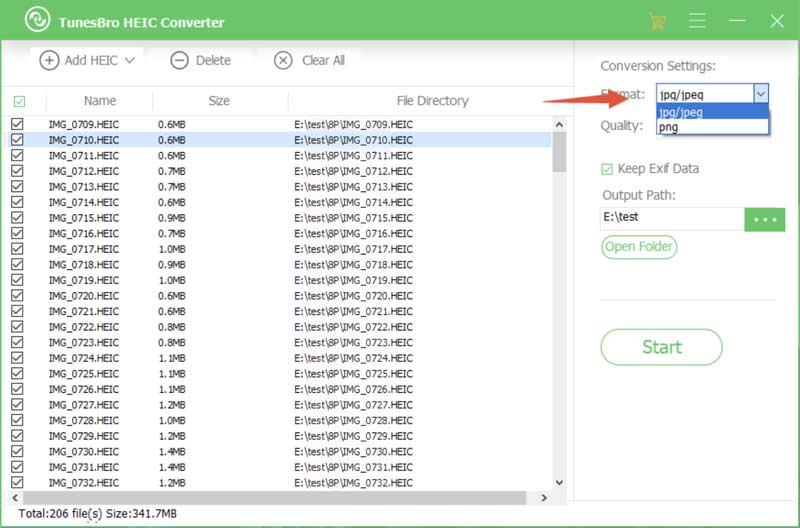800x528 pixels.
Task: Select file name IMG_0730.HEIC
Action: 84,451
